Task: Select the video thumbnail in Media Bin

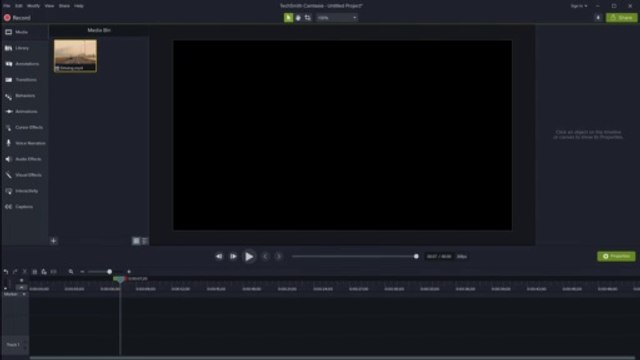Action: pos(76,56)
